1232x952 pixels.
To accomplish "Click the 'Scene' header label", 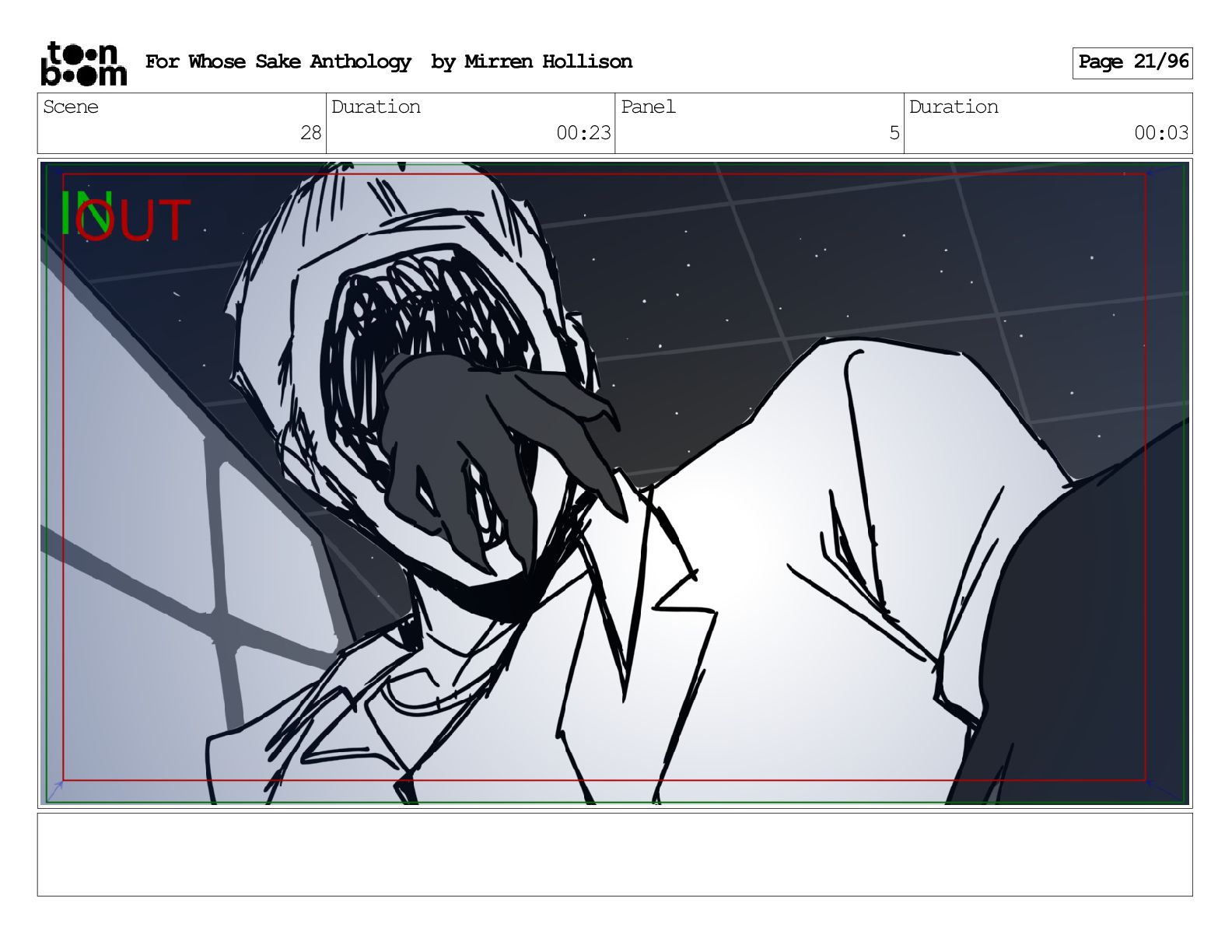I will (x=71, y=107).
